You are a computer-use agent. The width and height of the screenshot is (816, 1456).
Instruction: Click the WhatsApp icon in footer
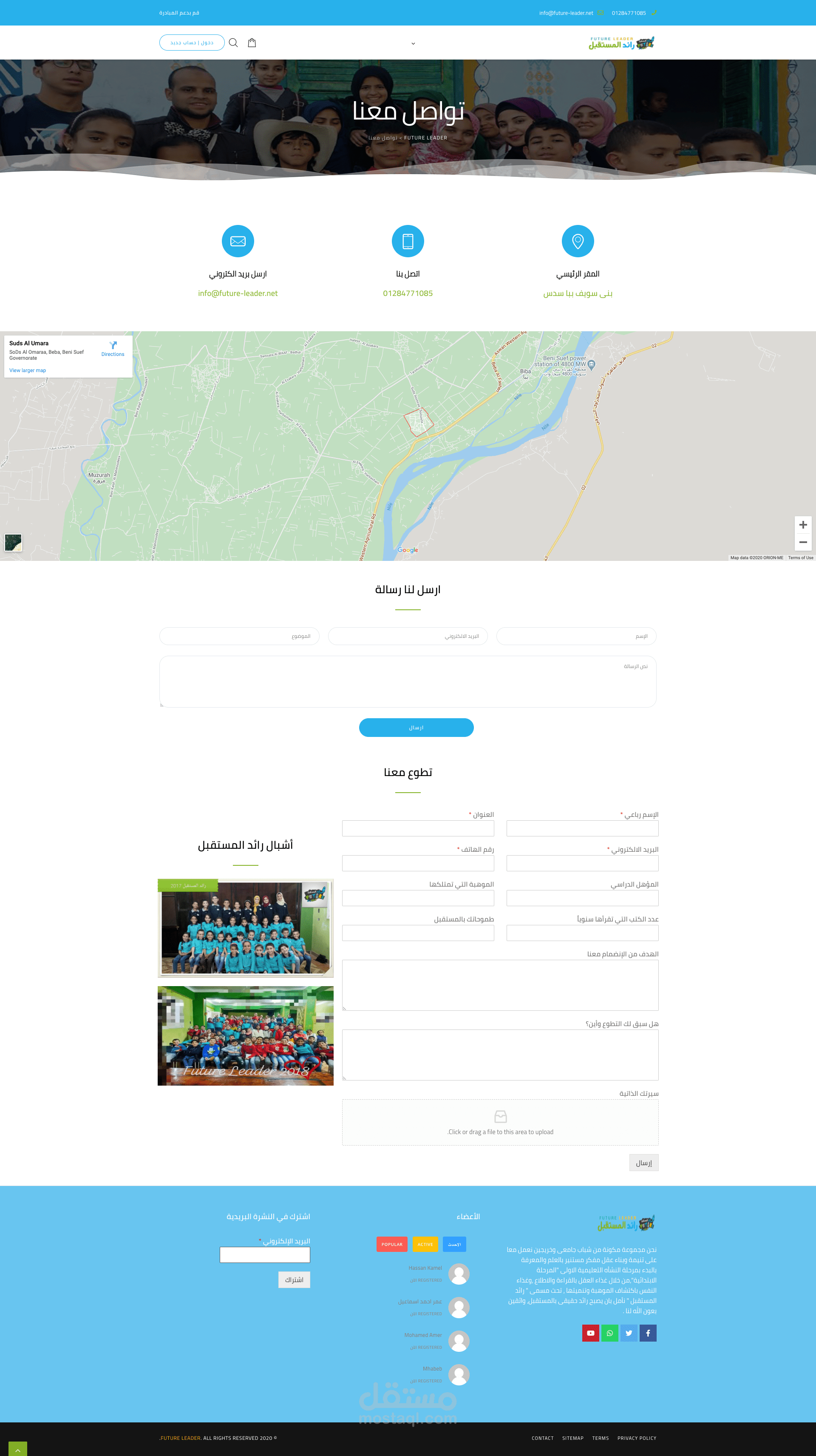[610, 1333]
